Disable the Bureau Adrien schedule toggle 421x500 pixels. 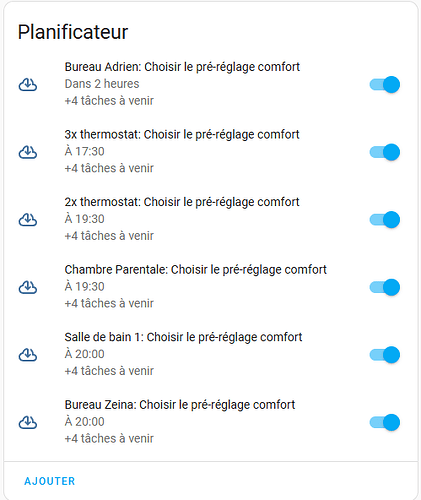coord(385,84)
